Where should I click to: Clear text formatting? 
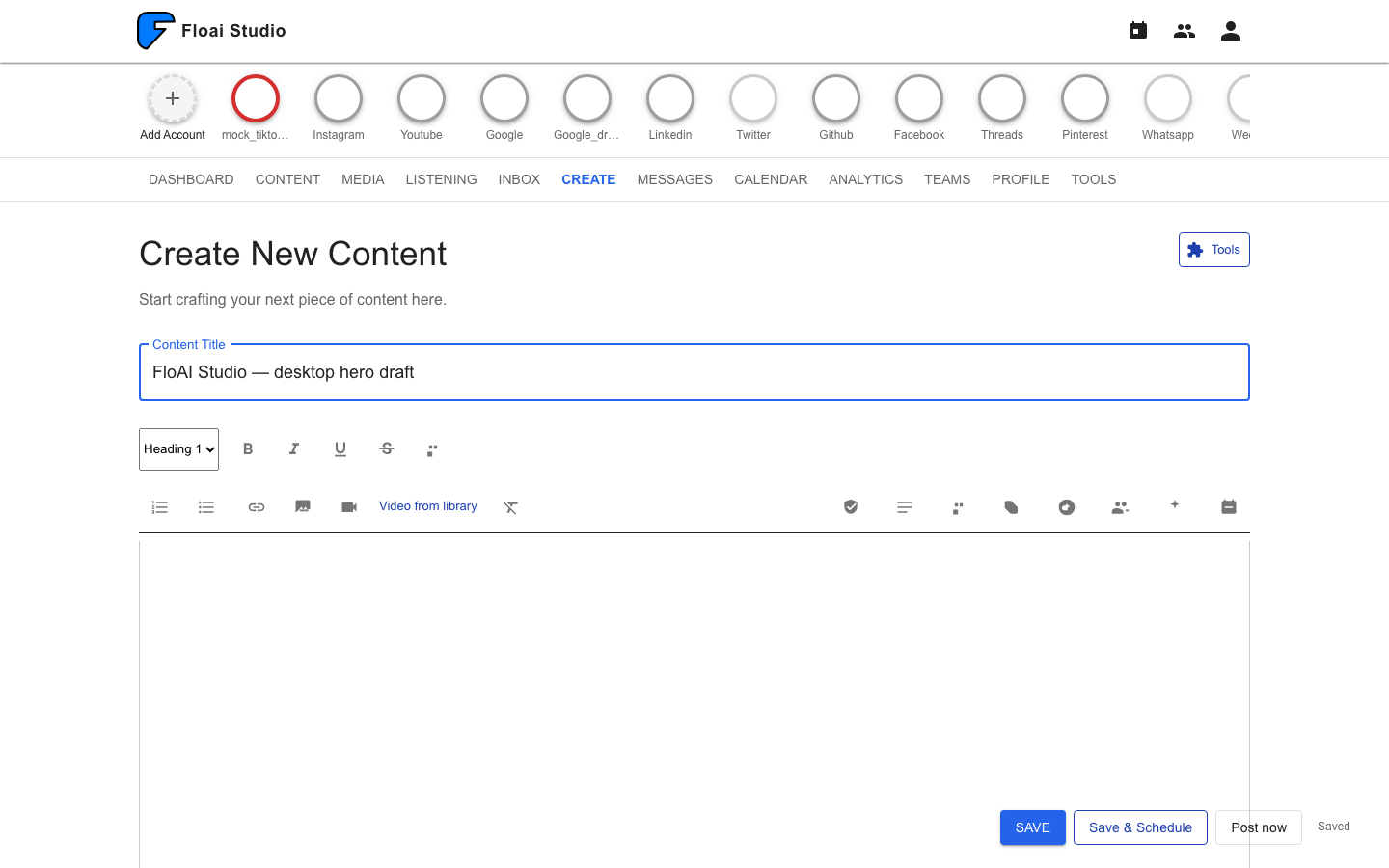[x=511, y=507]
